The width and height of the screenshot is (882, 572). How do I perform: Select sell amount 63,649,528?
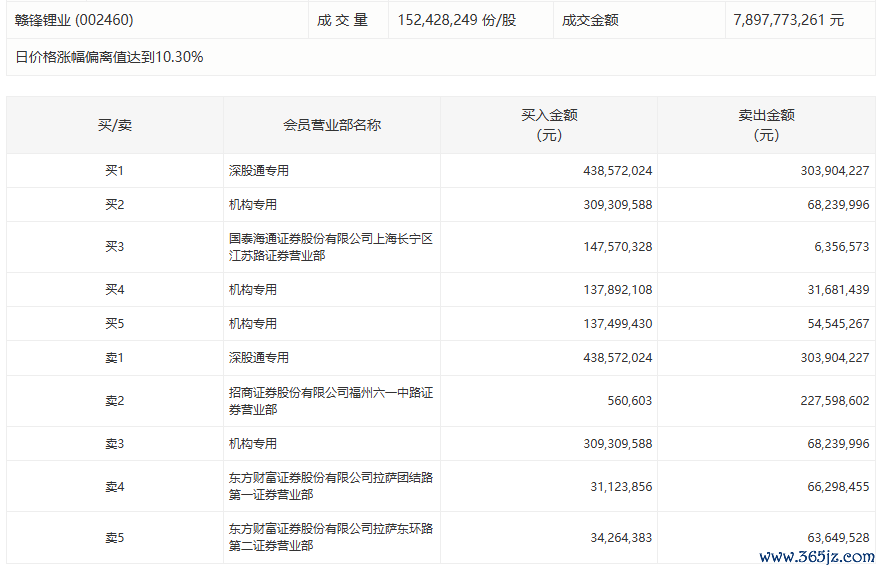[838, 538]
